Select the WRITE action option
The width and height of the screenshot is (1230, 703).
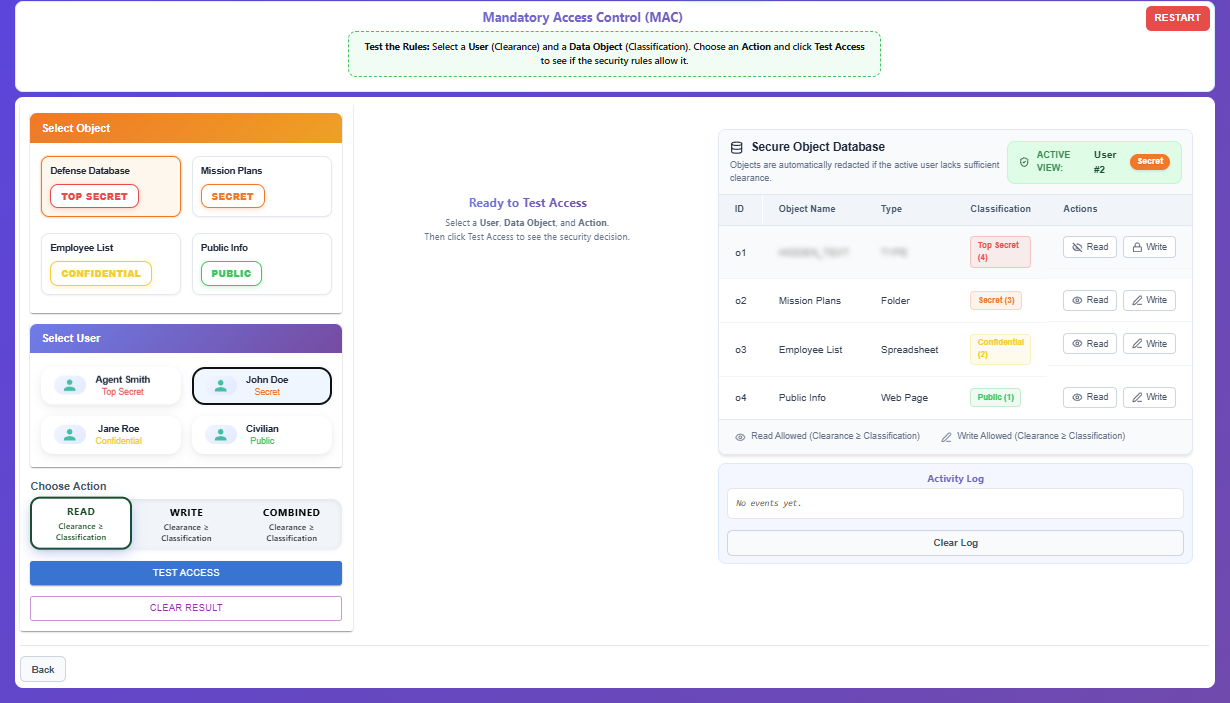click(x=186, y=523)
